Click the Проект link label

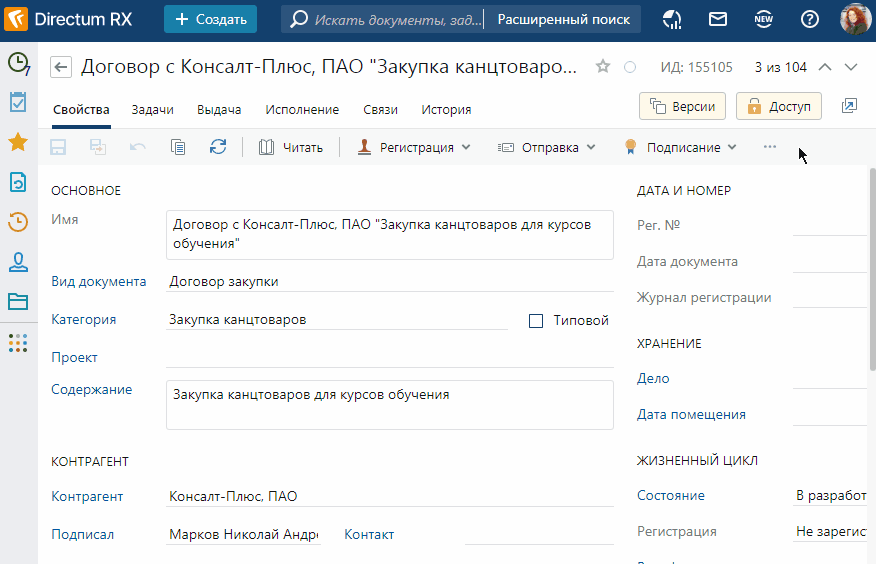[x=74, y=357]
